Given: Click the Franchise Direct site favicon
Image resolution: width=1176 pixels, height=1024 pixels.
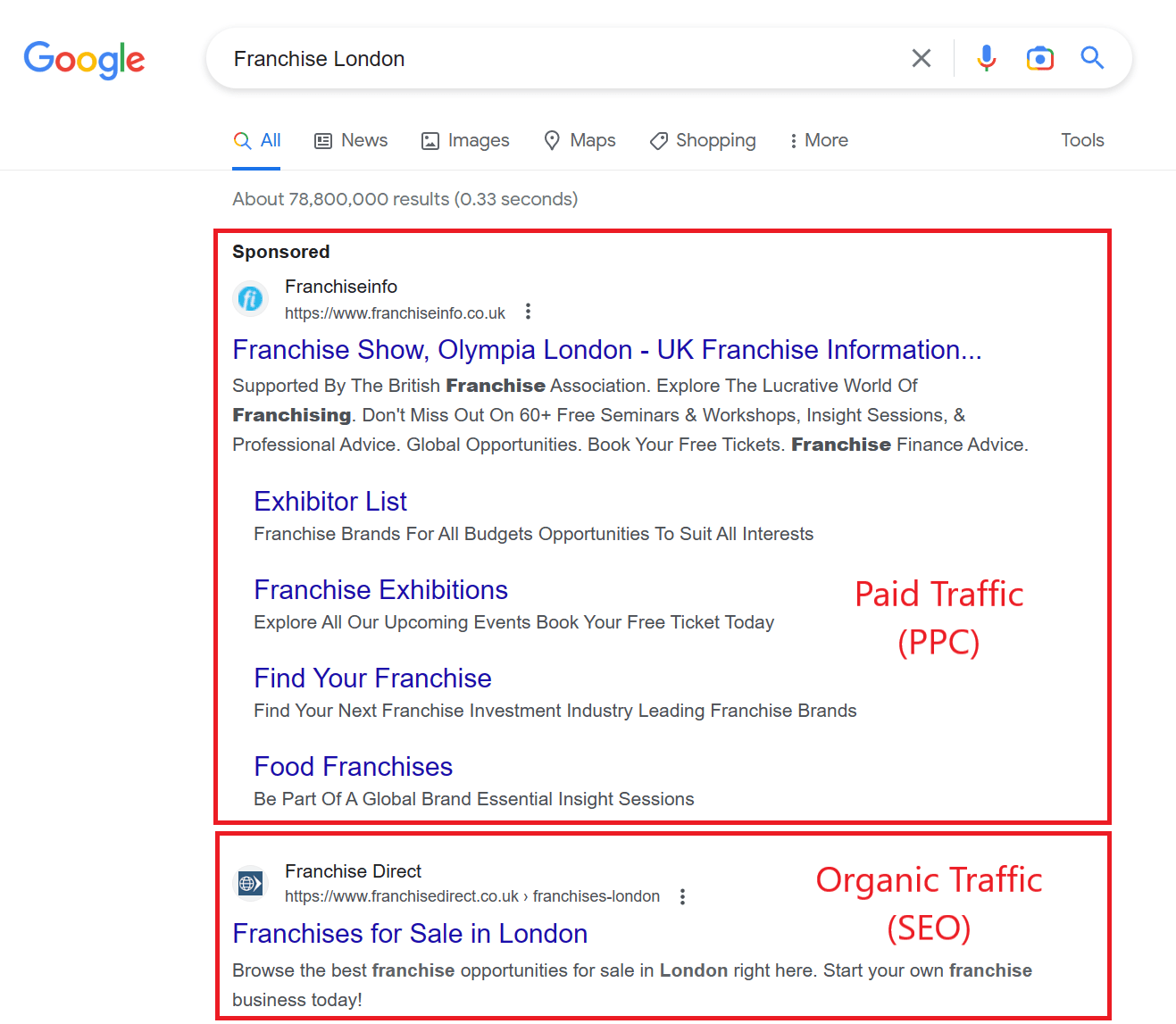Looking at the screenshot, I should point(251,883).
